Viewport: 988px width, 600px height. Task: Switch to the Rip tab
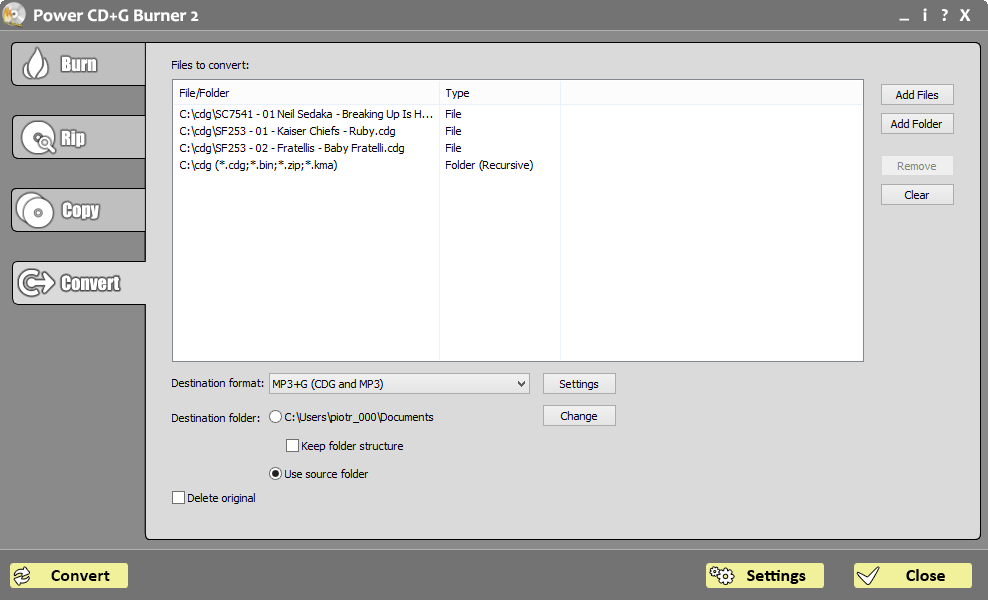pyautogui.click(x=80, y=136)
